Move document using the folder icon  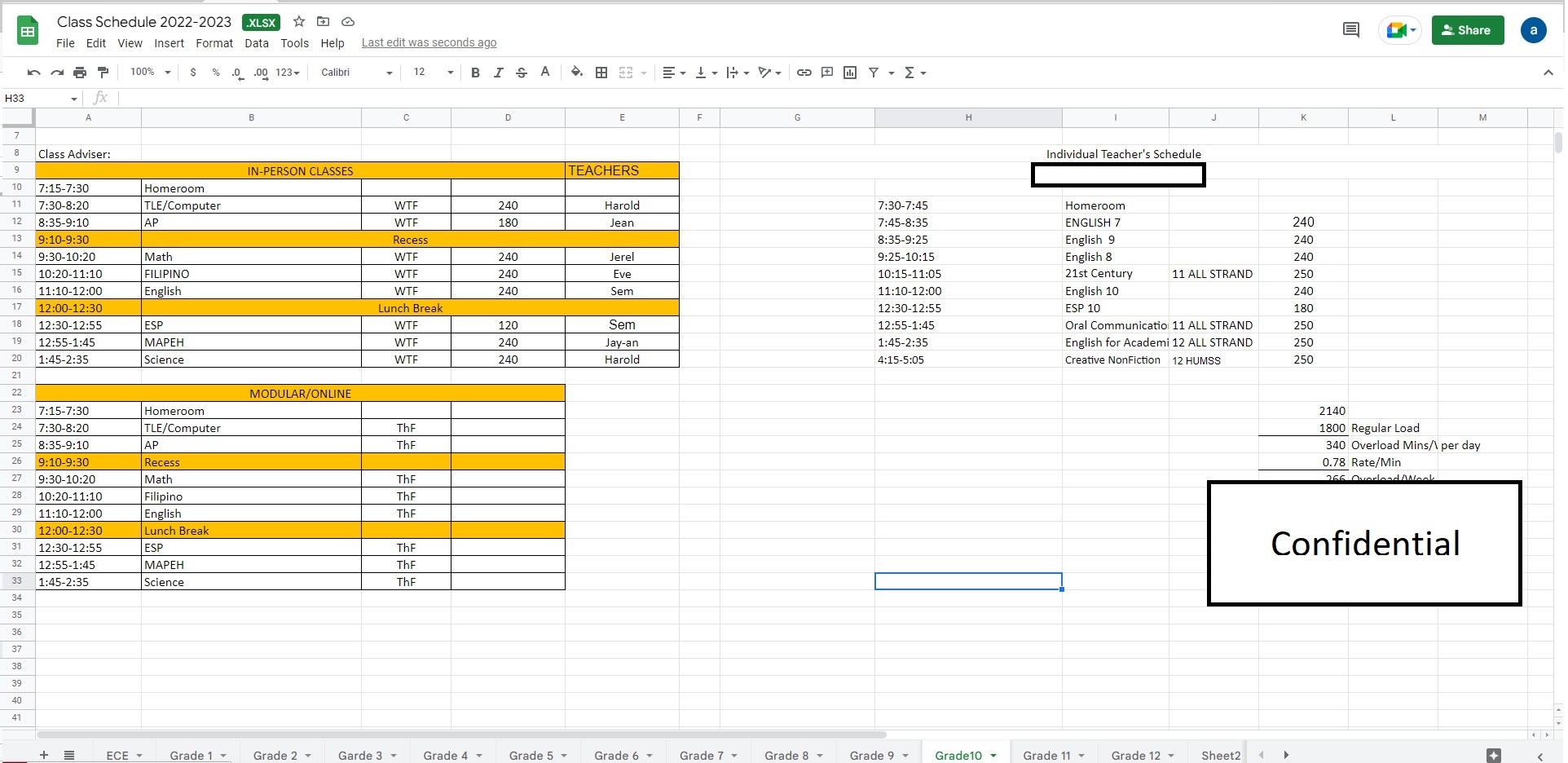pyautogui.click(x=323, y=22)
